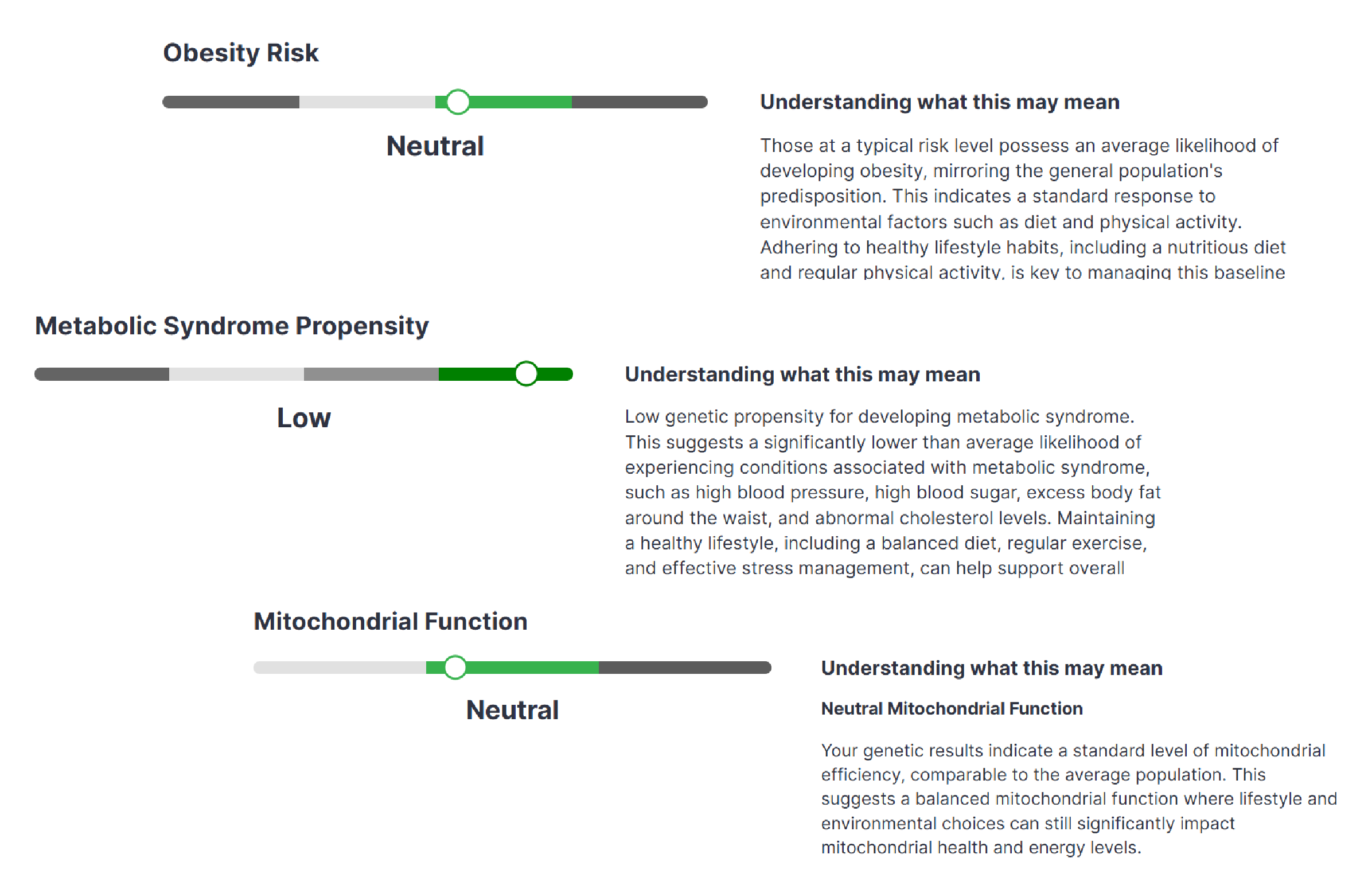Screen dimensions: 1372x870
Task: Select the Metabolic Syndrome Propensity heading
Action: (x=232, y=326)
